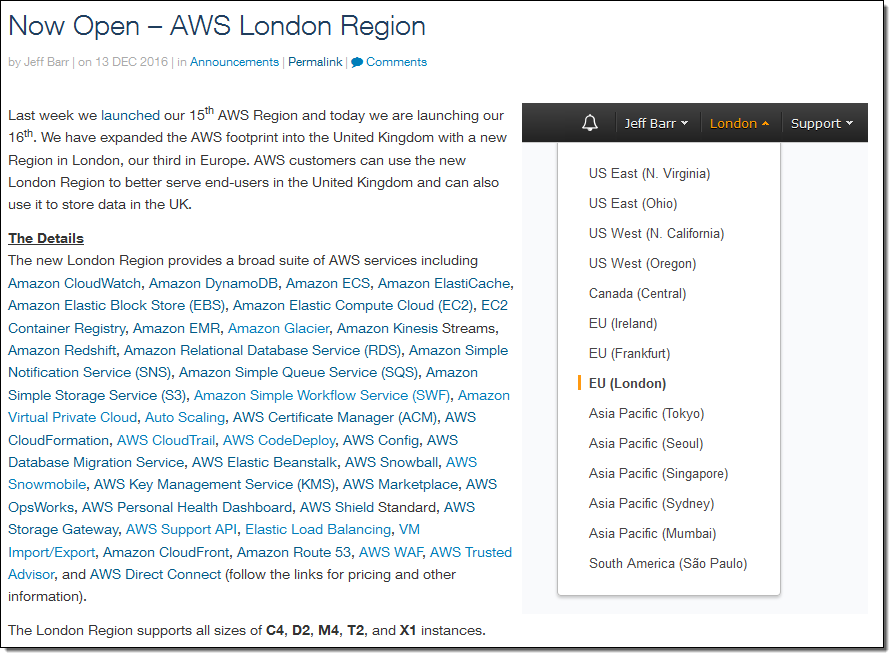Image resolution: width=894 pixels, height=658 pixels.
Task: Click 'The Details' heading
Action: click(x=46, y=238)
